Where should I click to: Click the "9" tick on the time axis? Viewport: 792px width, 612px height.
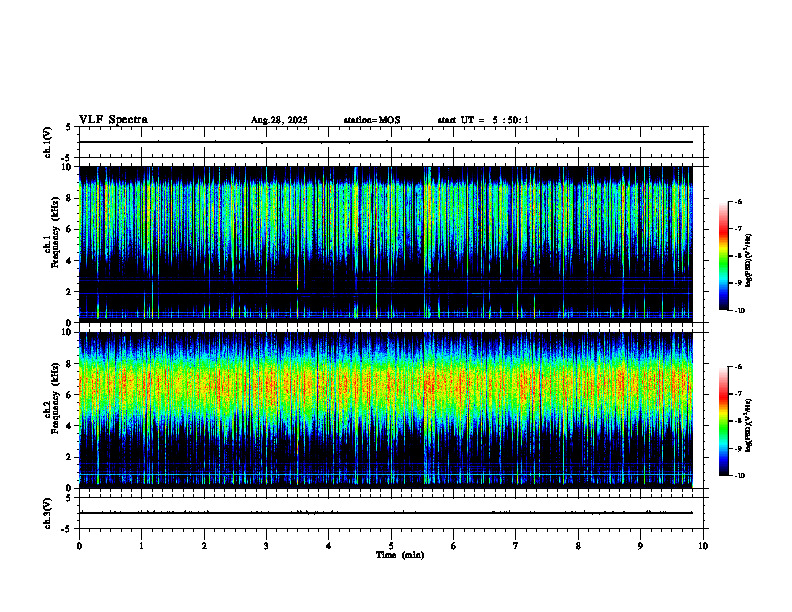[640, 546]
